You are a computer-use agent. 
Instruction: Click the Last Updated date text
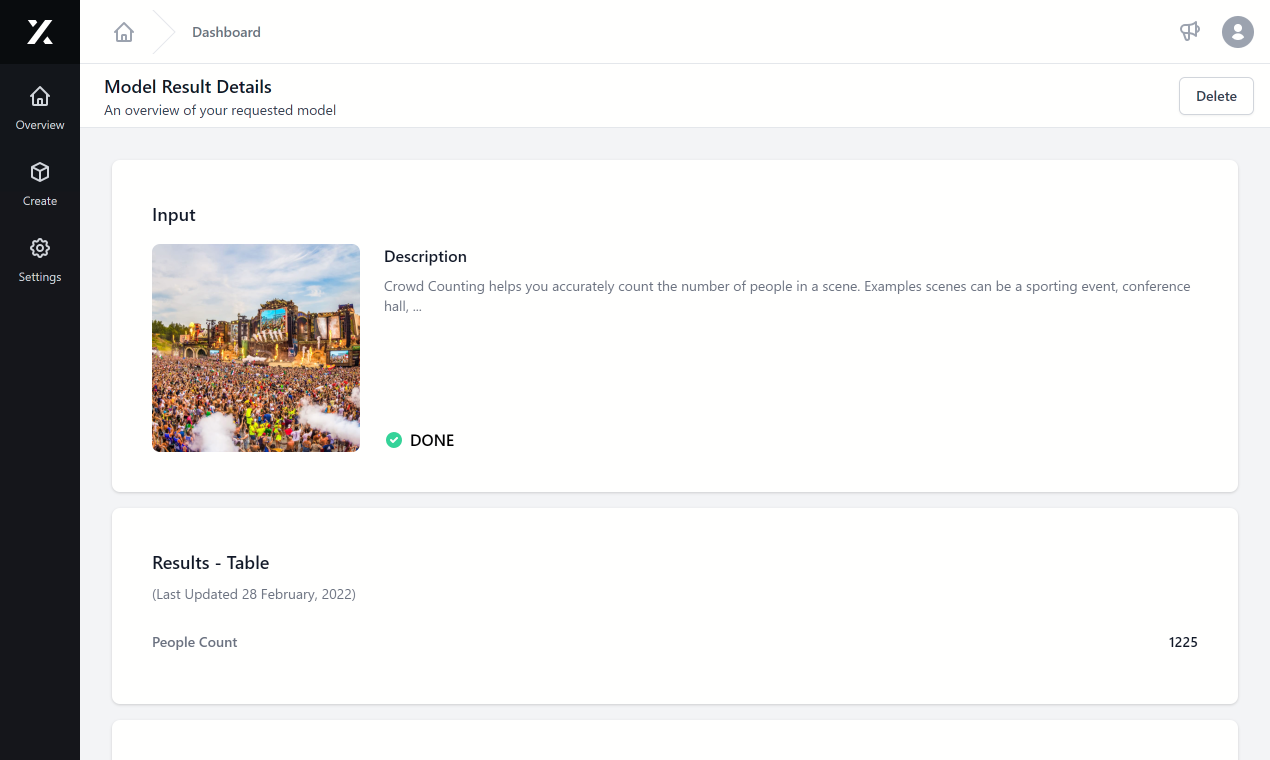(254, 594)
